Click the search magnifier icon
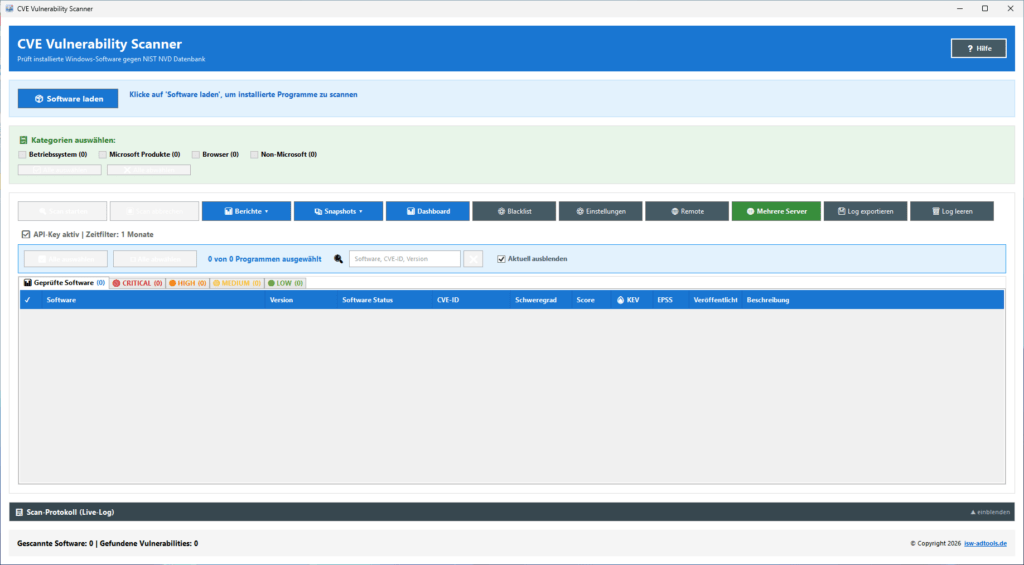This screenshot has width=1024, height=565. tap(338, 259)
